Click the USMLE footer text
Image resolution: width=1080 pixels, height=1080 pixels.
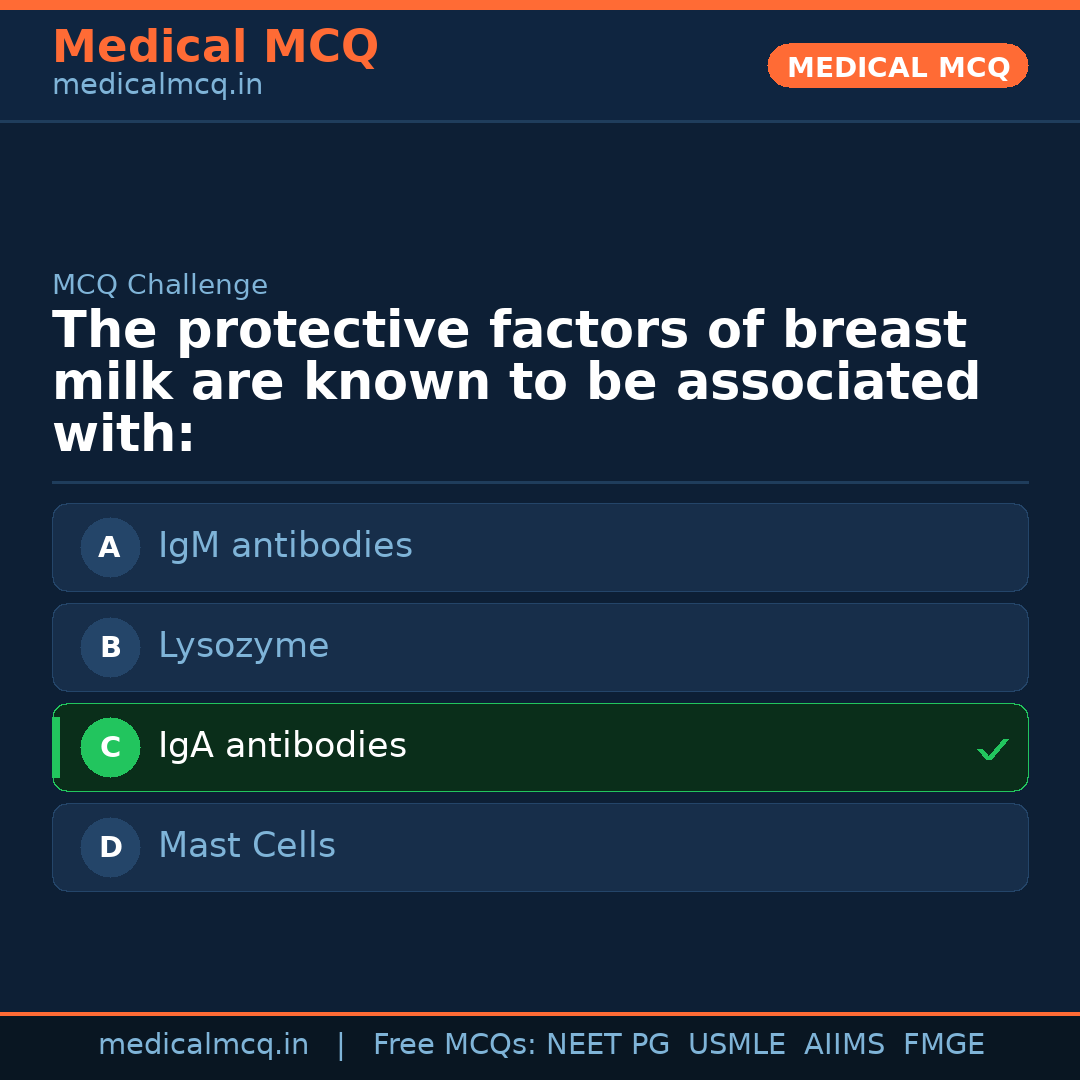(736, 1045)
